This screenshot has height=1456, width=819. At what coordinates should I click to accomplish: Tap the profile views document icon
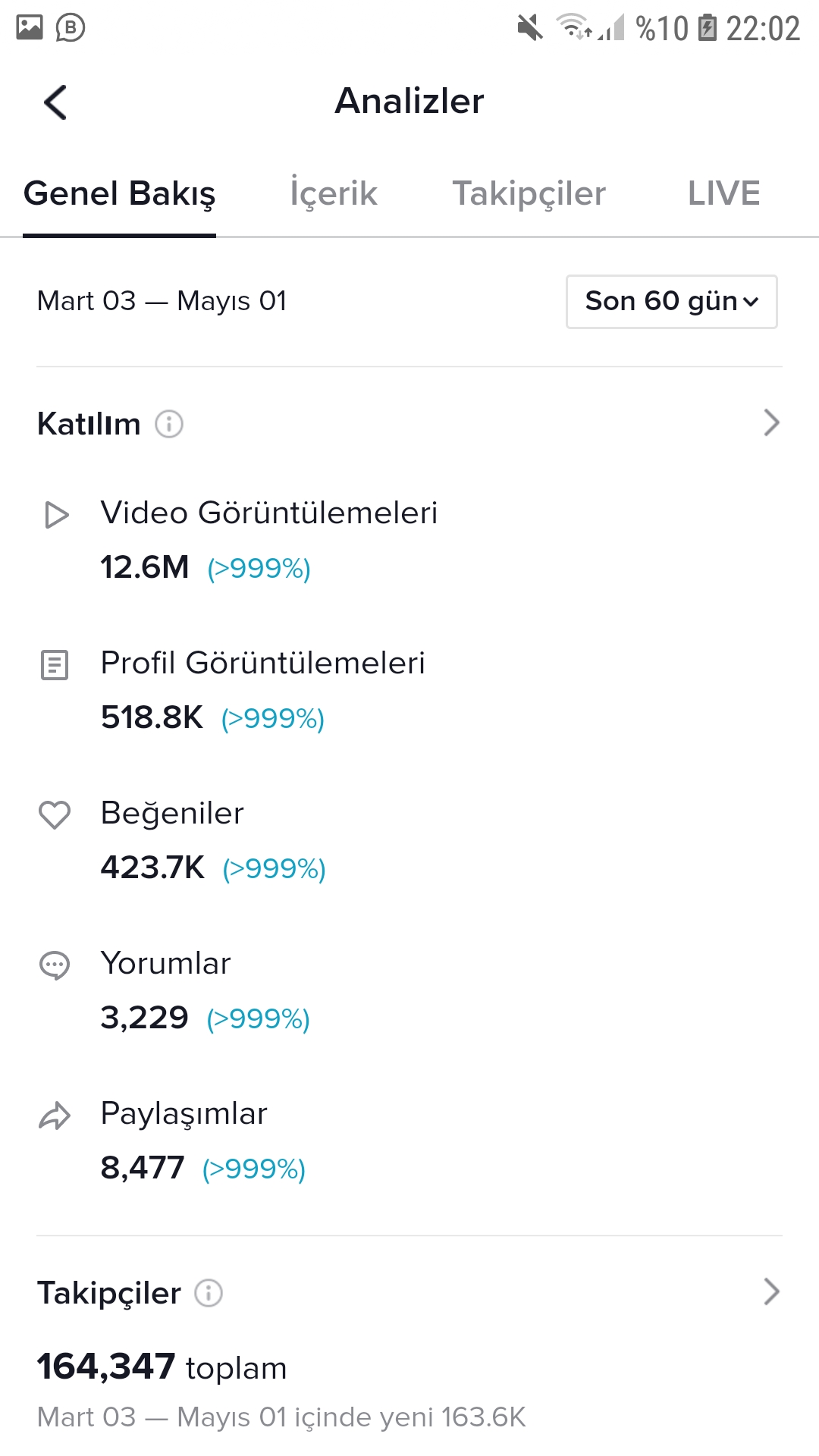click(x=55, y=665)
